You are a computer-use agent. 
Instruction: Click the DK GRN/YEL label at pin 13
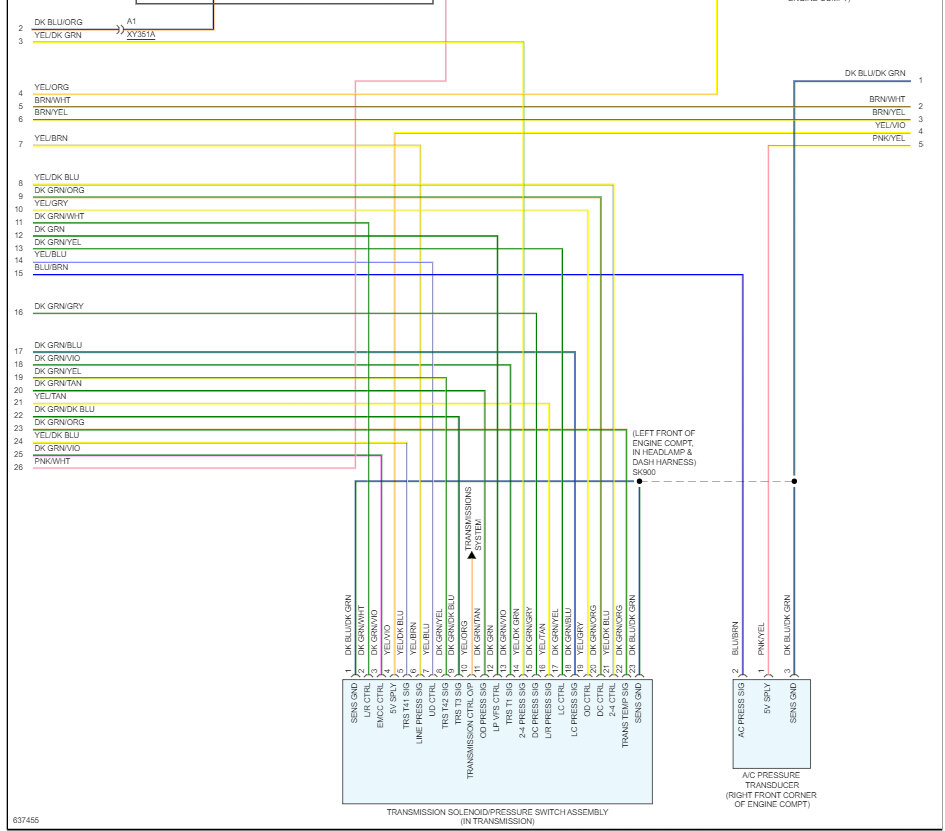click(x=58, y=242)
